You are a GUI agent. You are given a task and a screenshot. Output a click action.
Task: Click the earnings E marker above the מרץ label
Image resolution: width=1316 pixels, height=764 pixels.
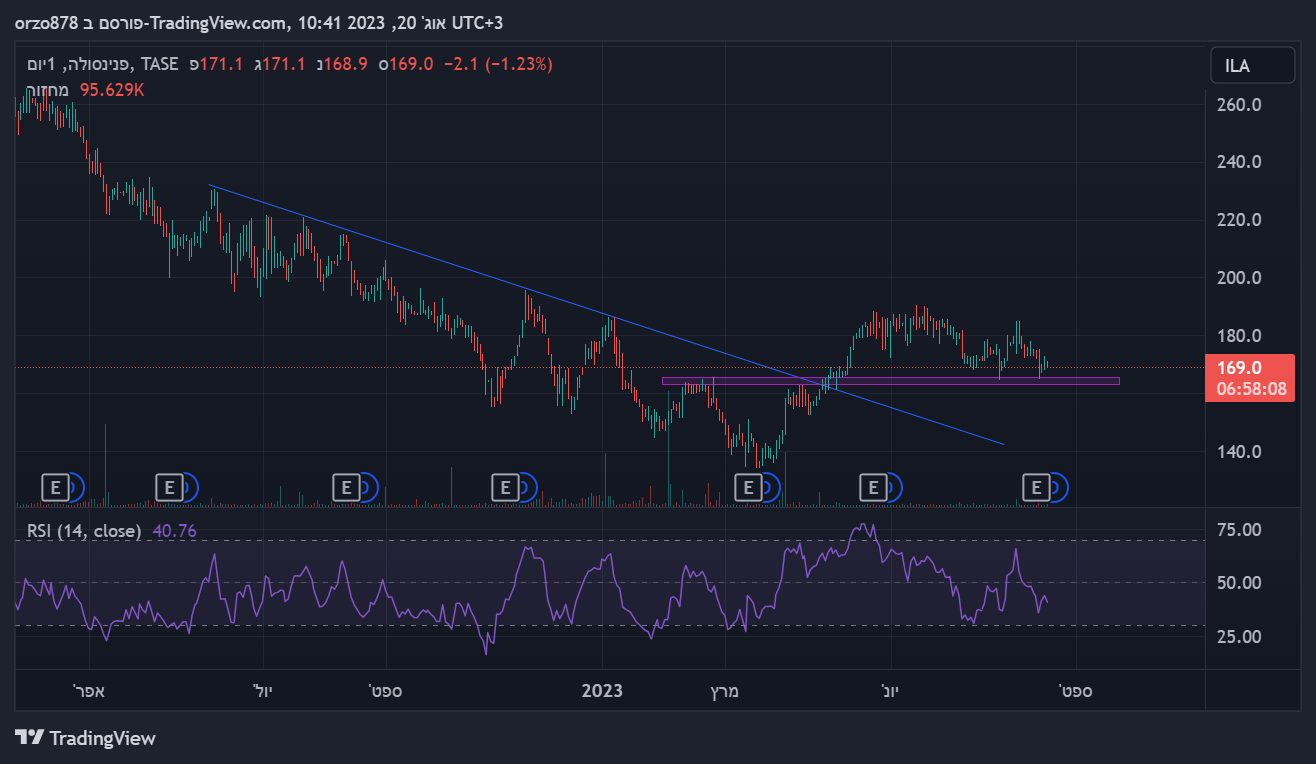[x=747, y=488]
